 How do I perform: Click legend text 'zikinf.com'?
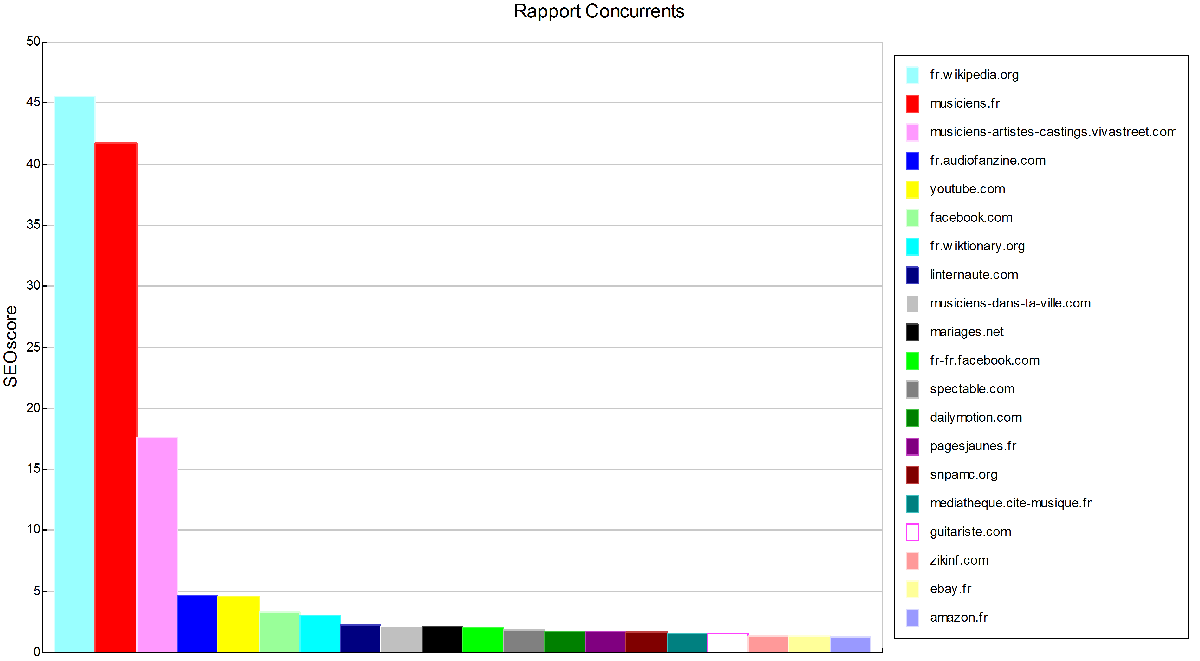[959, 561]
